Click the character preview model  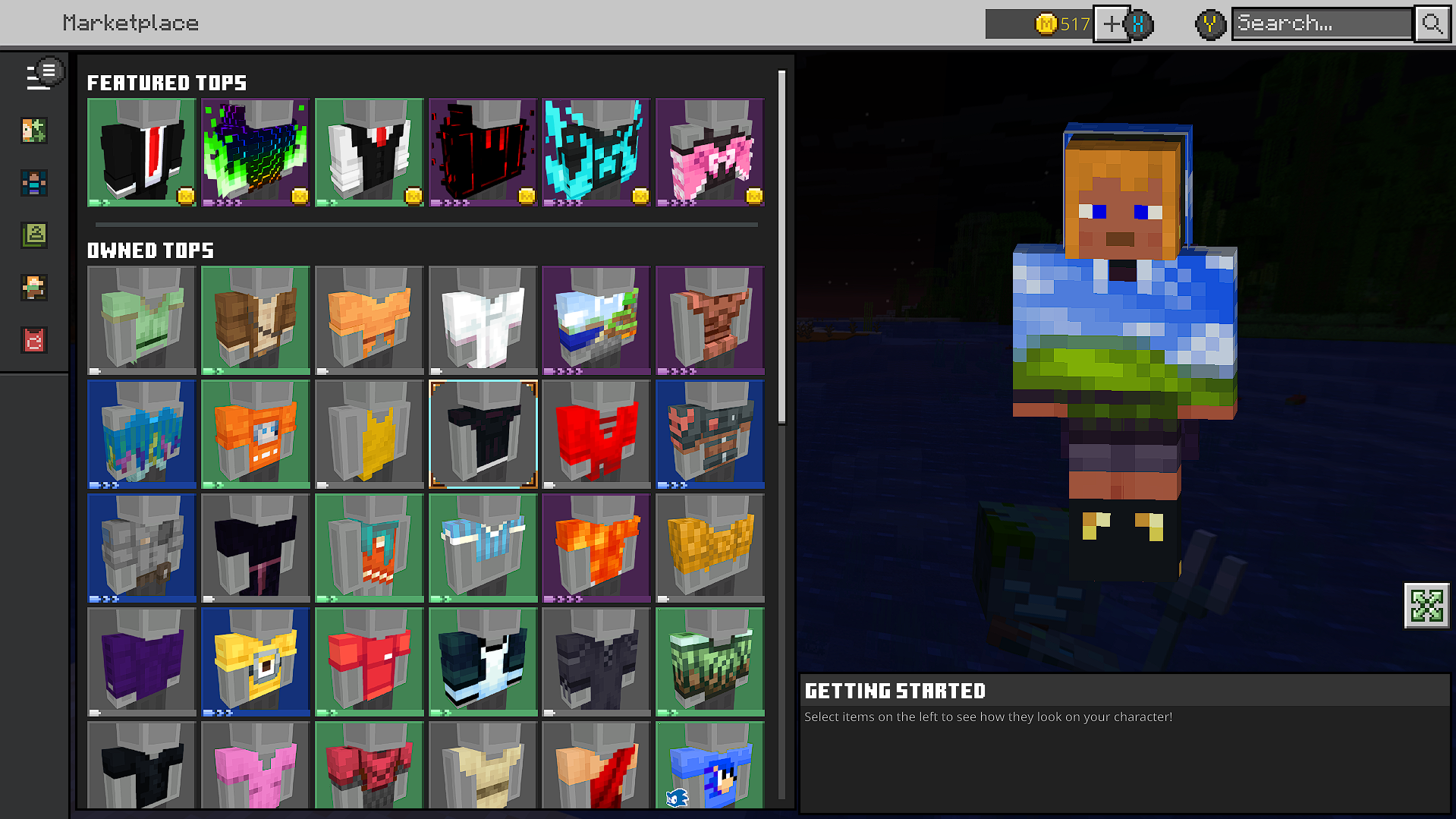[x=1125, y=353]
